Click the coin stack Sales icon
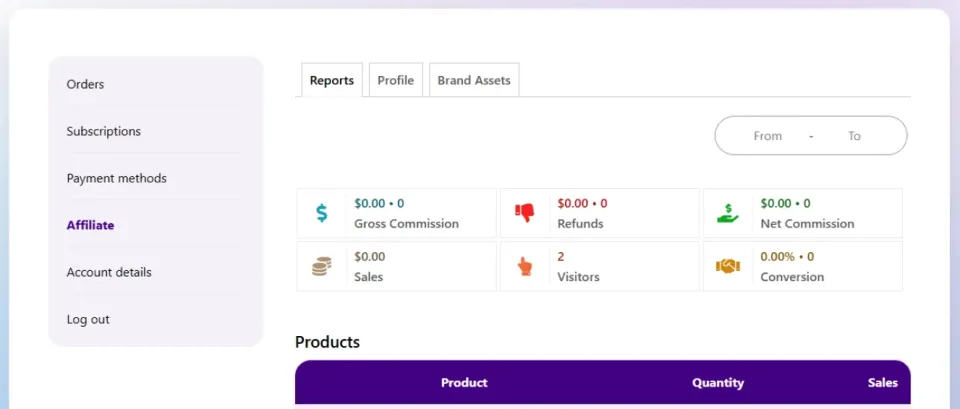 321,266
